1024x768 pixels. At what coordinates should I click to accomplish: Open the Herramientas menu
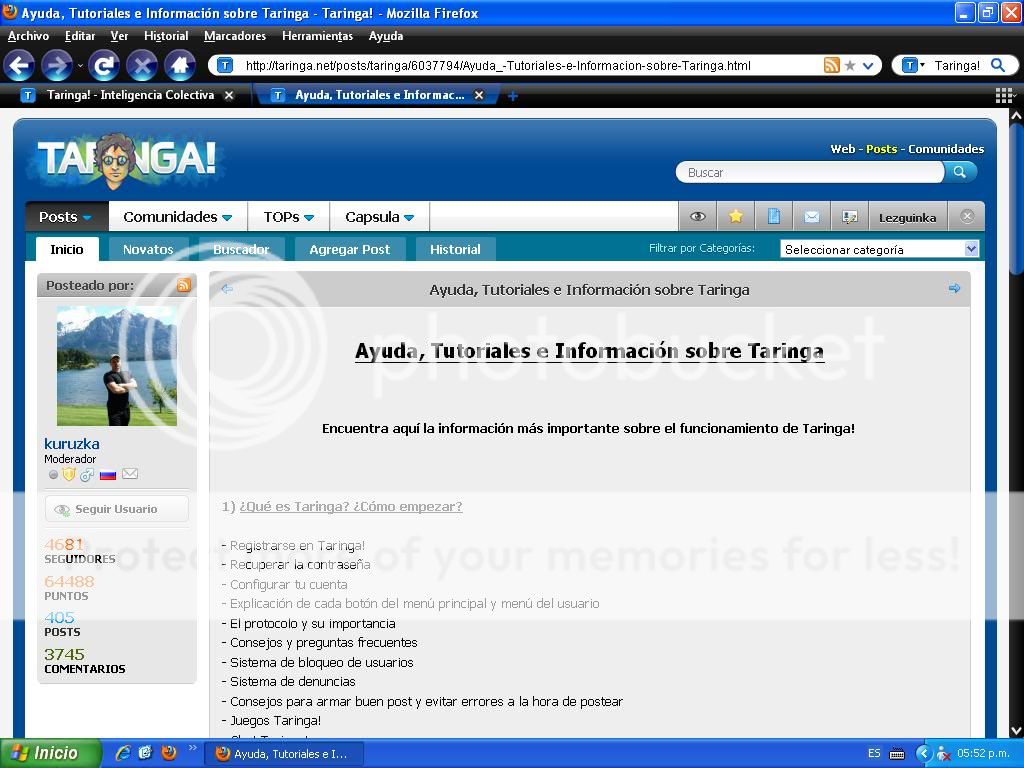(317, 36)
